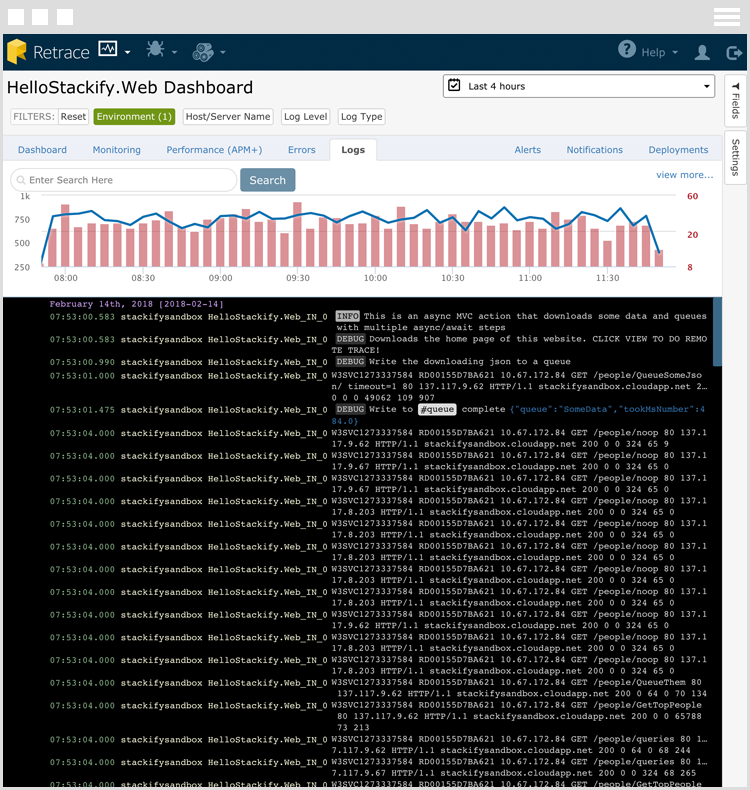Click the 08:00 label on chart axis
The width and height of the screenshot is (750, 790).
pos(66,278)
